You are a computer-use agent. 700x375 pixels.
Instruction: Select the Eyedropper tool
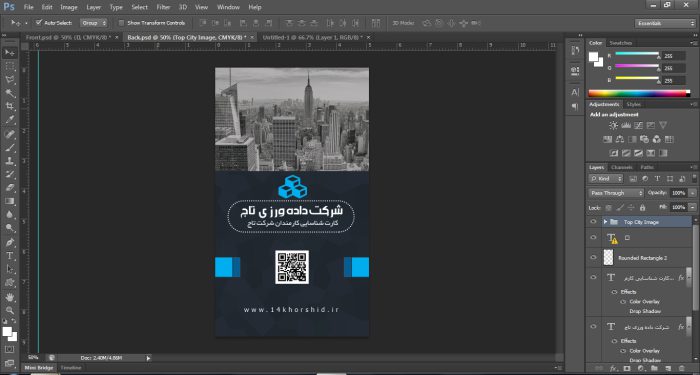click(x=9, y=120)
